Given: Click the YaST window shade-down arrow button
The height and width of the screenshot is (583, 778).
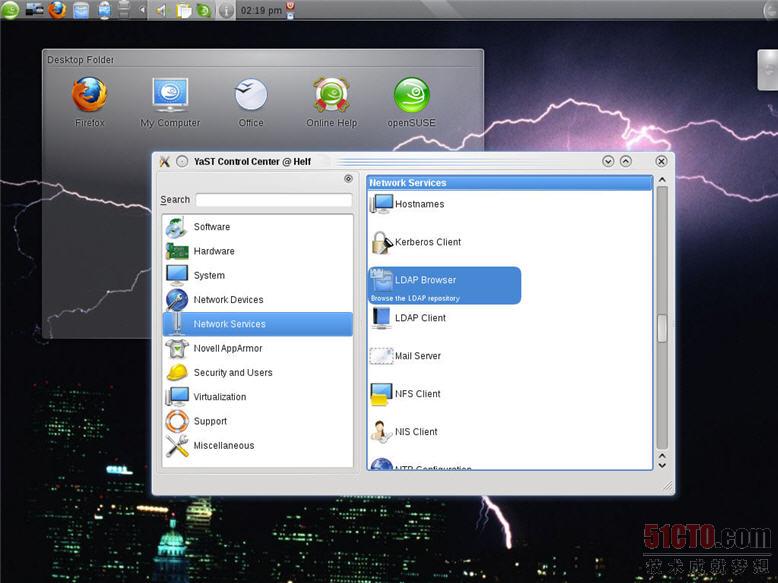Looking at the screenshot, I should point(608,161).
